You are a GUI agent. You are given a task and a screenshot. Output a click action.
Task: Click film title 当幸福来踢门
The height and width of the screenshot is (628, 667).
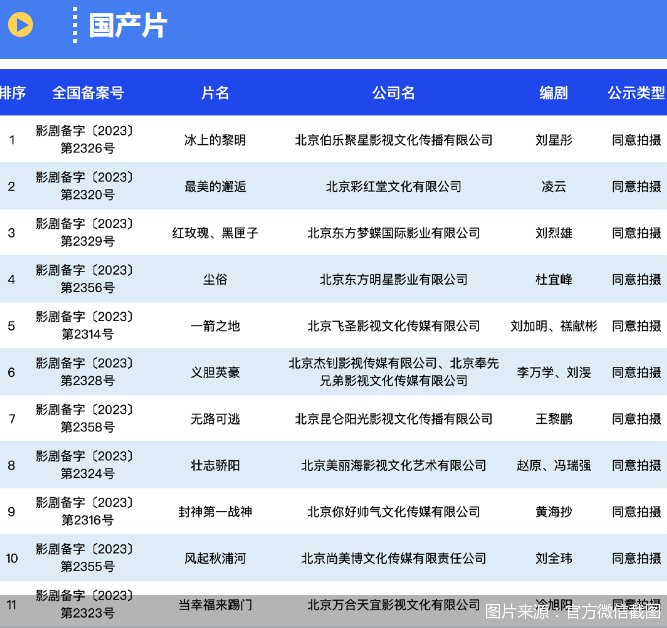[215, 605]
